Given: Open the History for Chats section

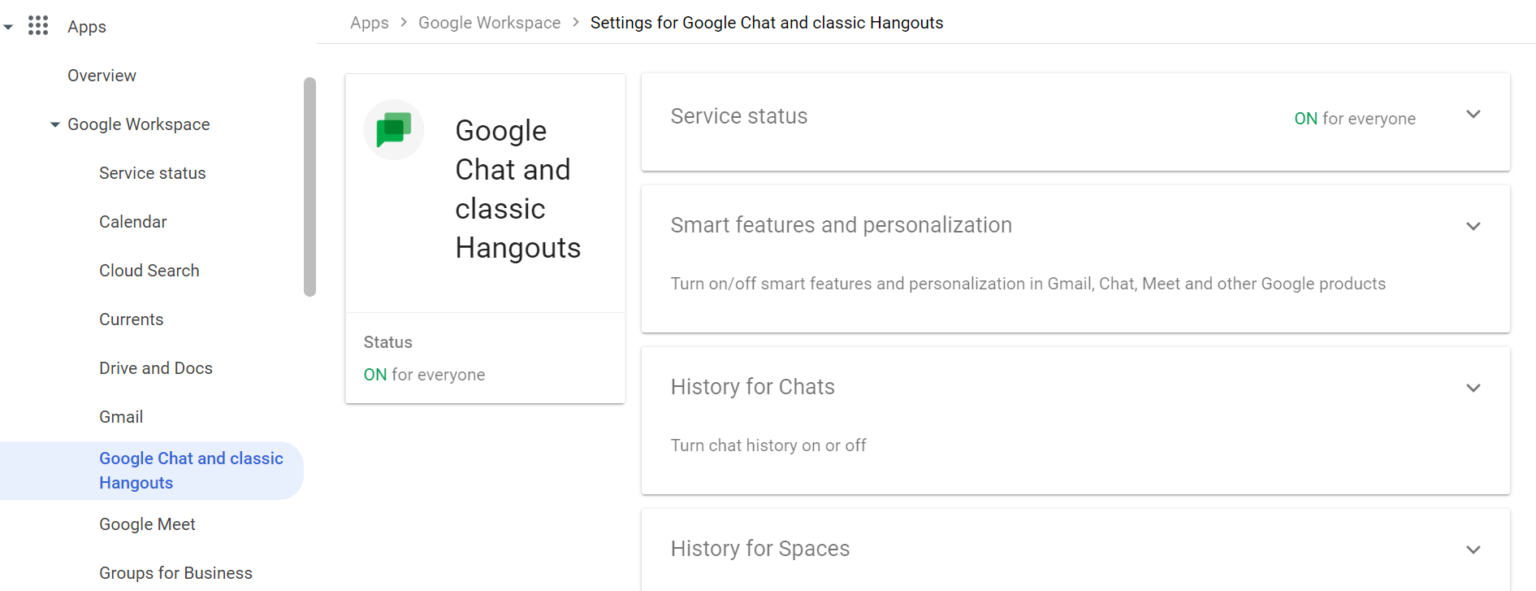Looking at the screenshot, I should click(1473, 387).
